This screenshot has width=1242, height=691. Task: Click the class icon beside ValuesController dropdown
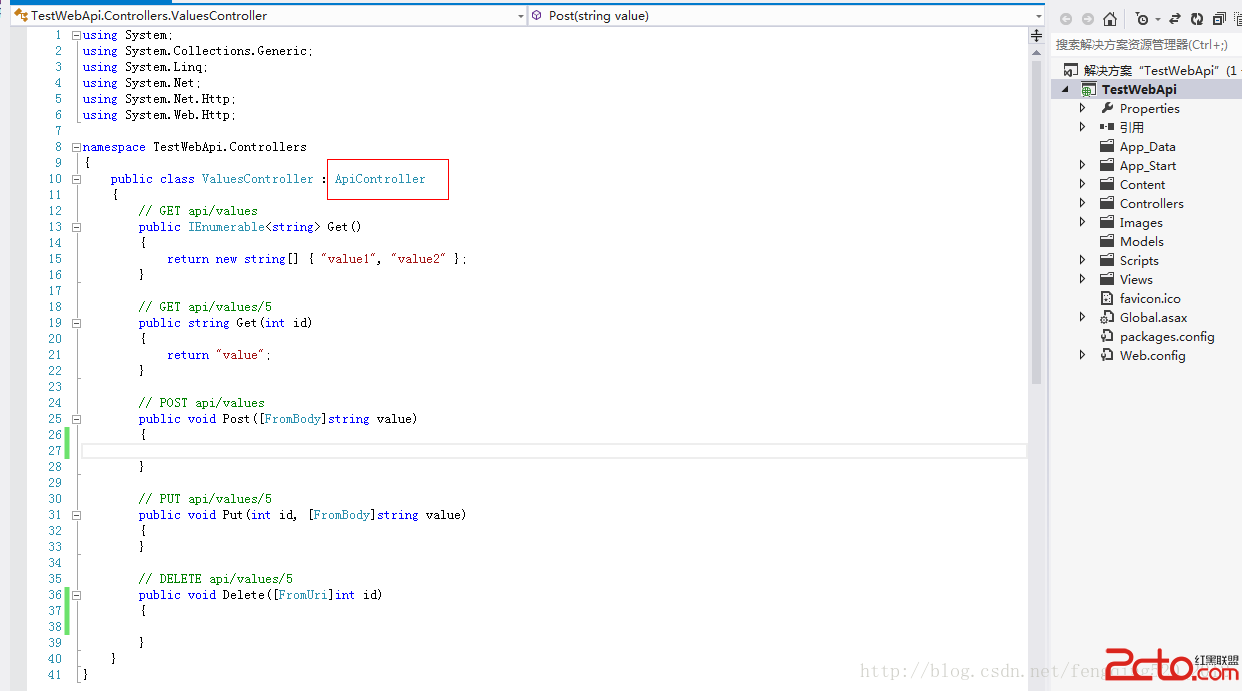tap(20, 16)
